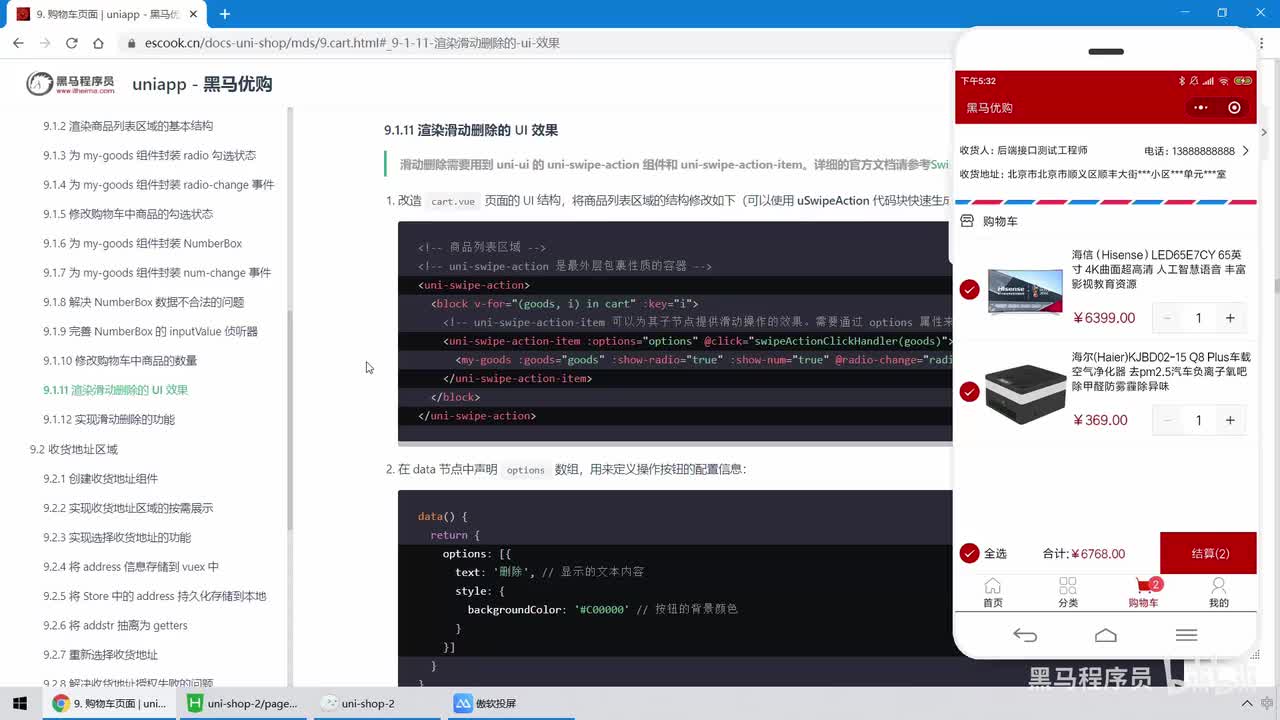Decrease Hisense TV quantity with minus

coord(1166,318)
